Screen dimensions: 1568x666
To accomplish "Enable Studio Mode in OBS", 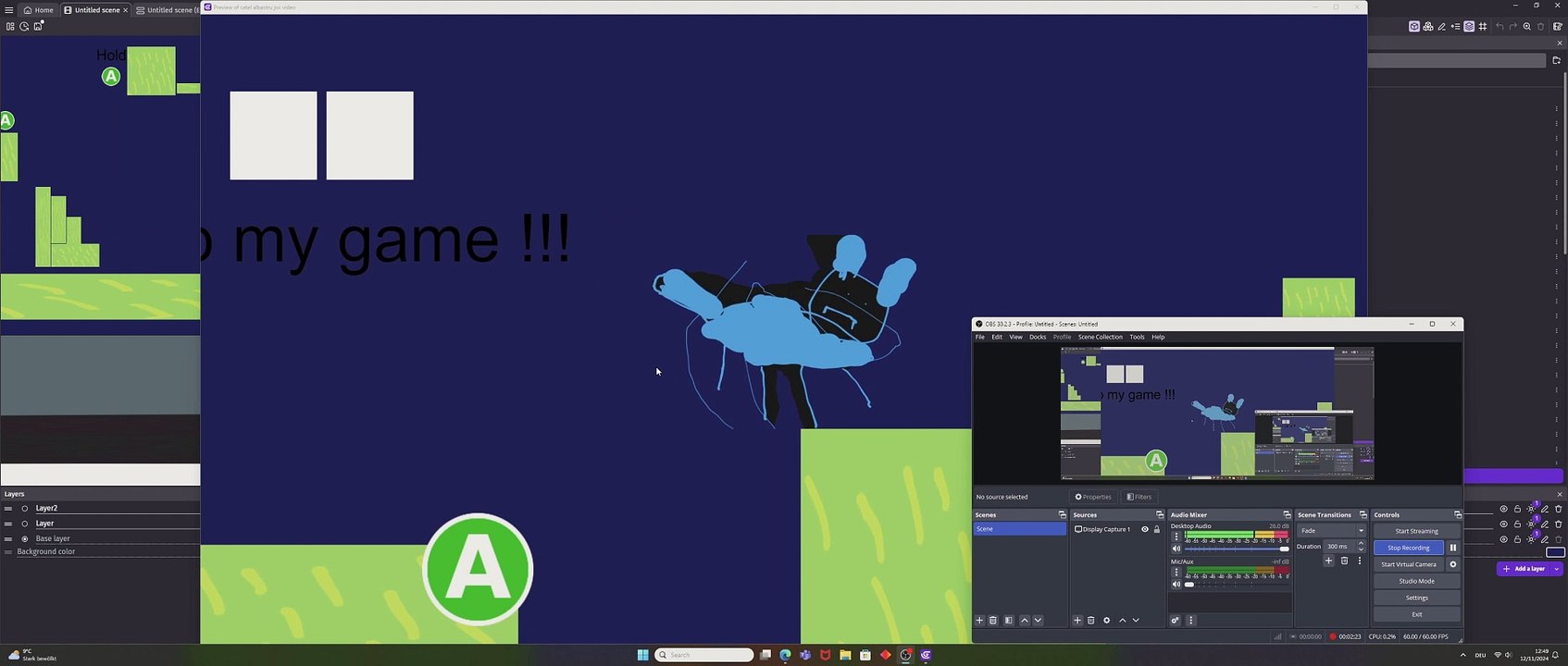I will (1416, 581).
